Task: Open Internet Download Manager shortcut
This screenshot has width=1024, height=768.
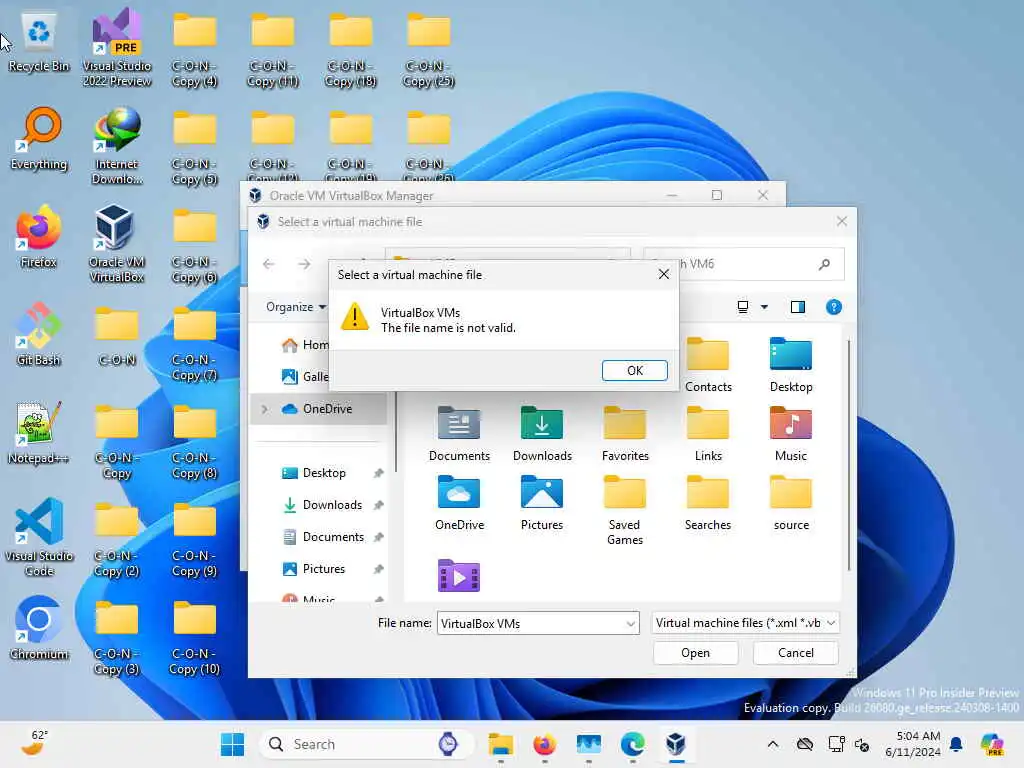Action: tap(117, 146)
